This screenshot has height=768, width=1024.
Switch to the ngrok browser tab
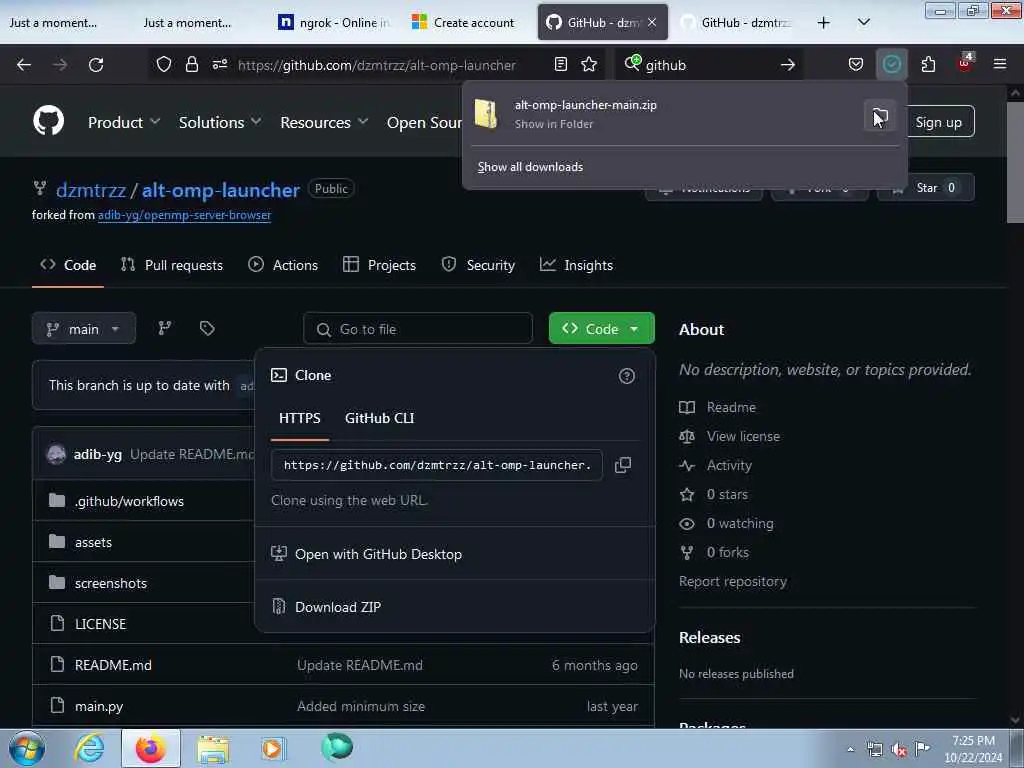(336, 22)
